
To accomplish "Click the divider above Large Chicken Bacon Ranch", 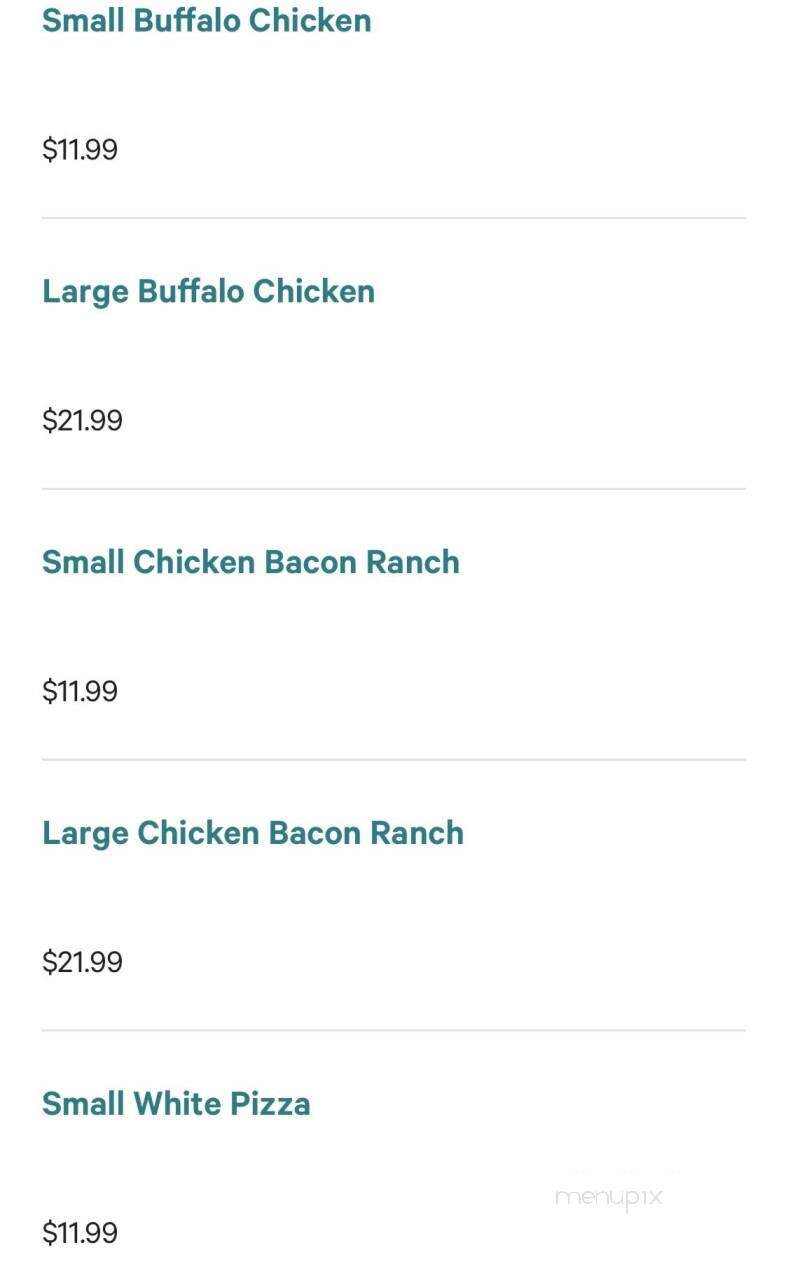I will pos(394,760).
